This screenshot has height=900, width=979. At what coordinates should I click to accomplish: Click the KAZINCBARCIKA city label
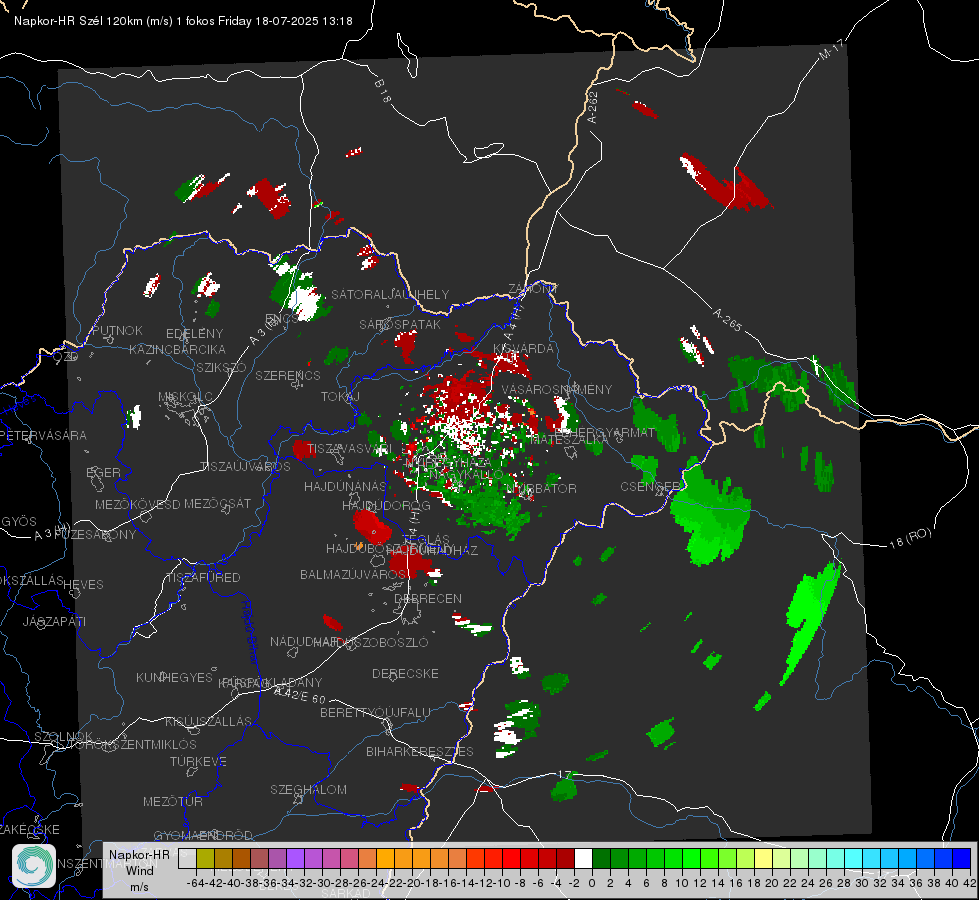pyautogui.click(x=177, y=349)
